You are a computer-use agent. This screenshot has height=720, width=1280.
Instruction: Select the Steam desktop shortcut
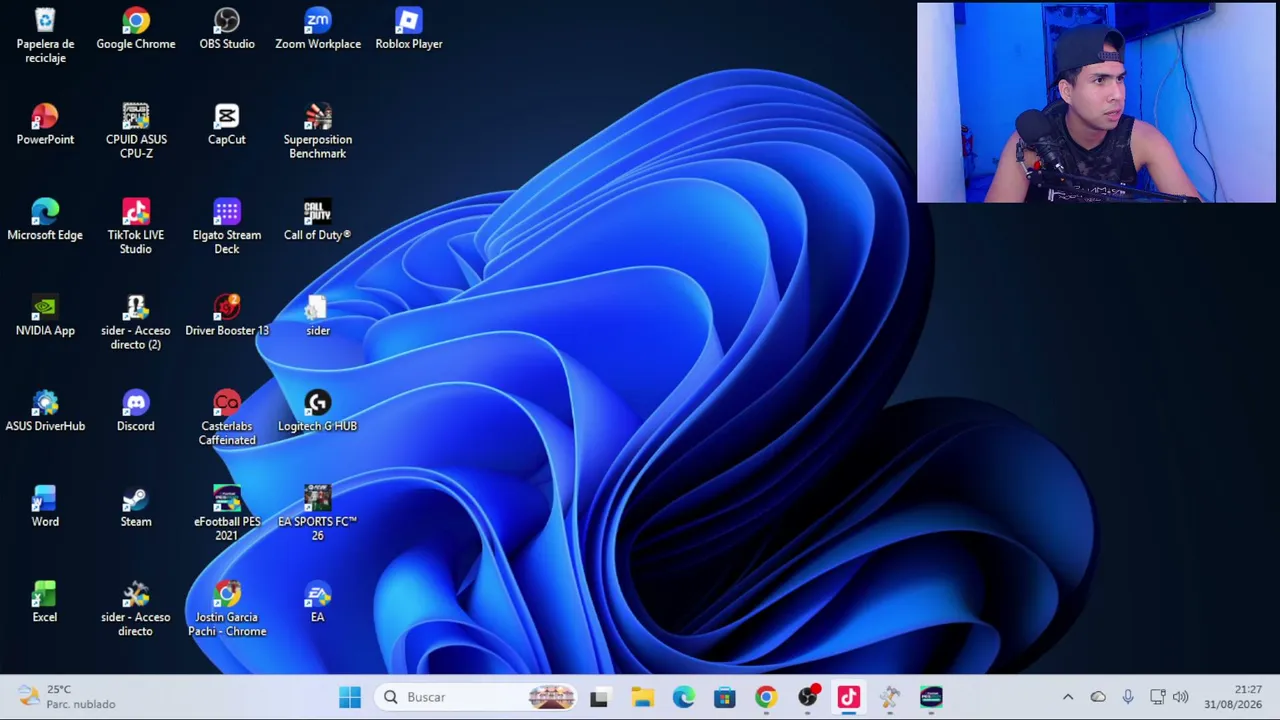pyautogui.click(x=136, y=507)
